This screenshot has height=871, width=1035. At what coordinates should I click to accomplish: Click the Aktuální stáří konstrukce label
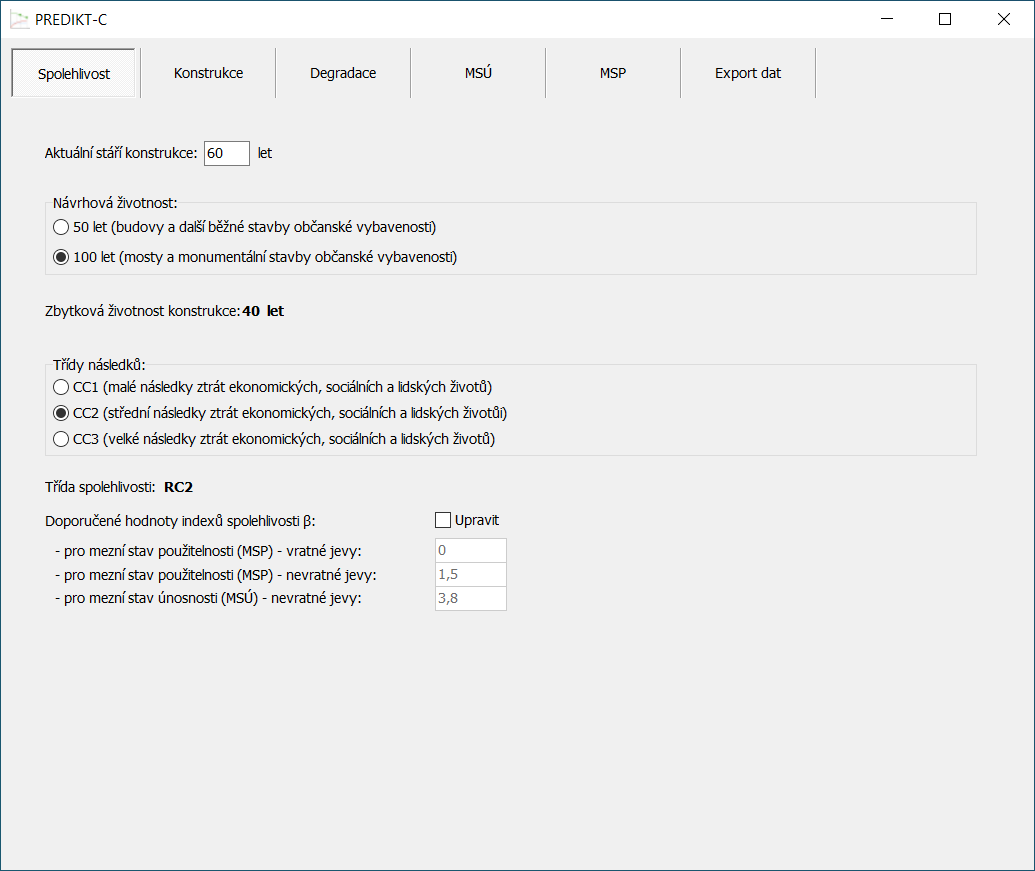tap(121, 153)
